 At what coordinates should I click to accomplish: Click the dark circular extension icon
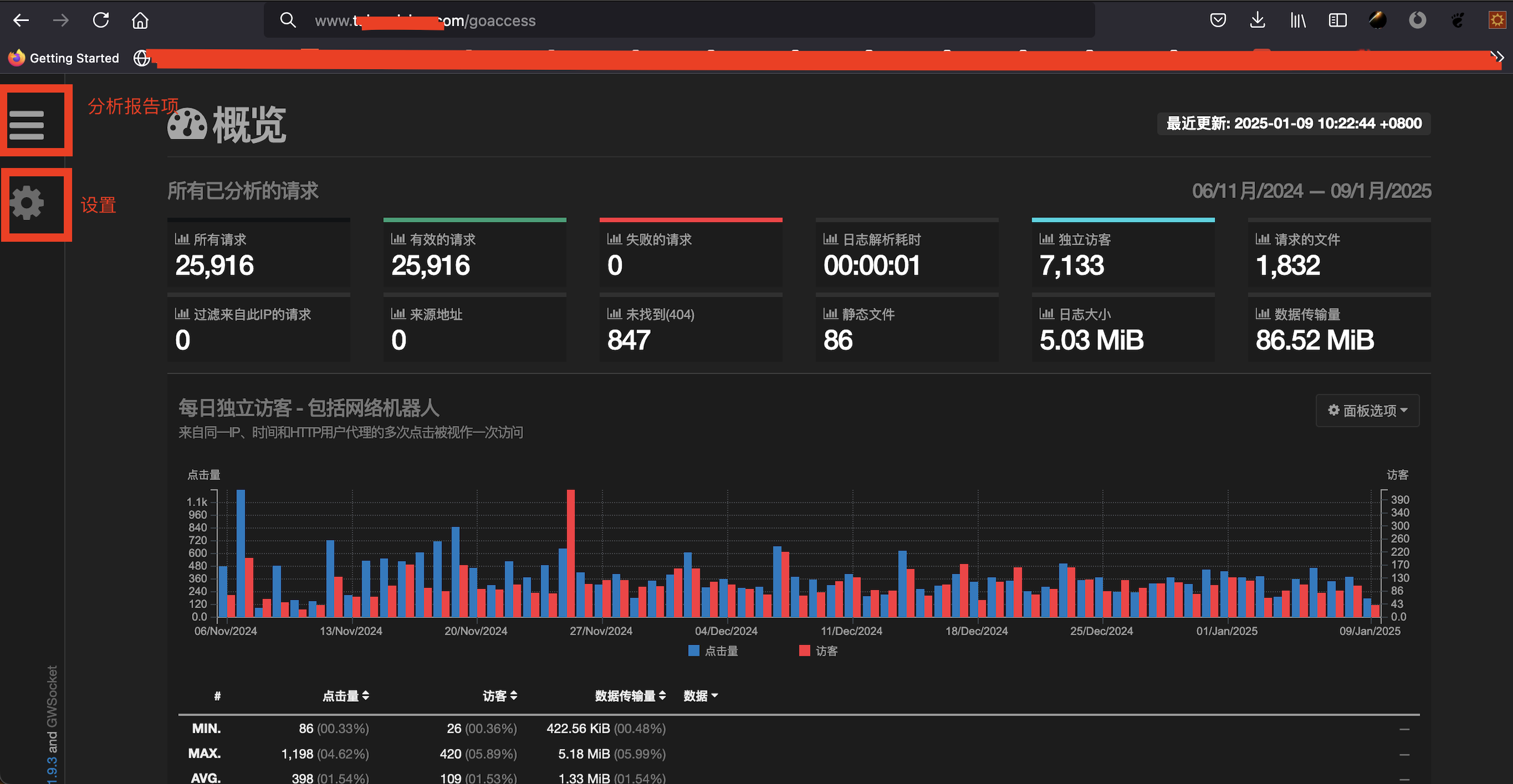click(x=1377, y=21)
